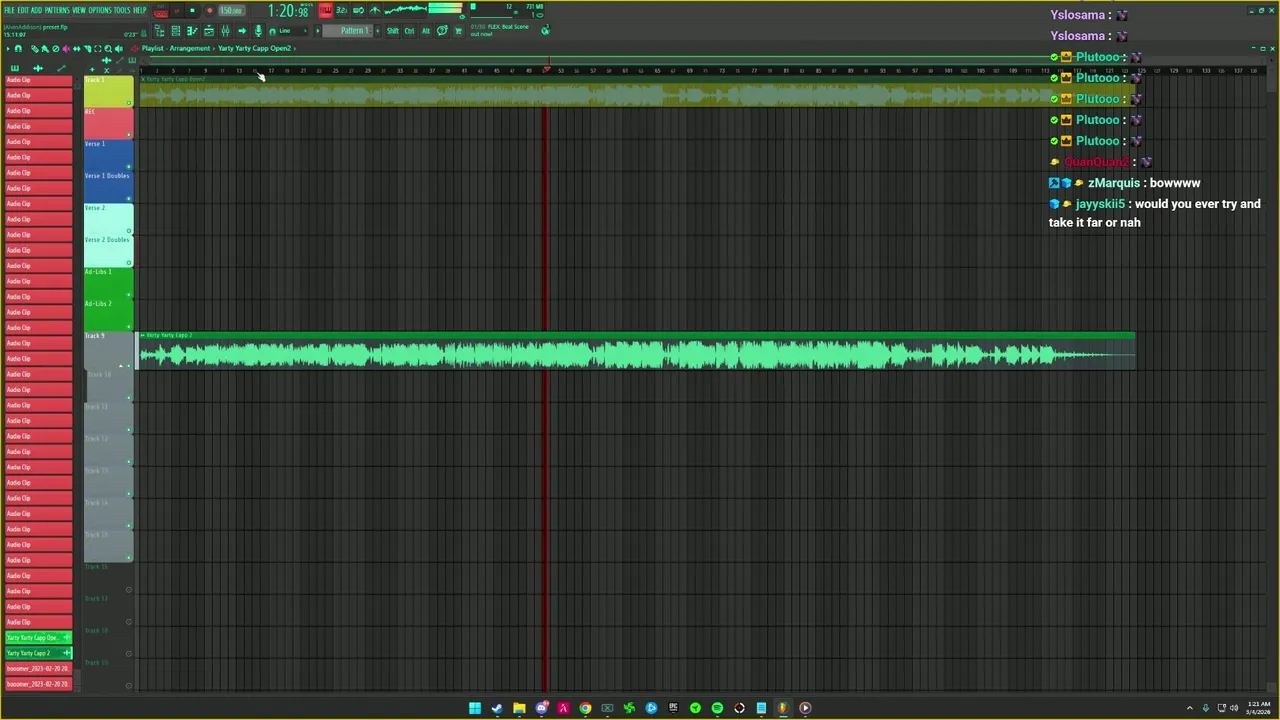
Task: Open the Line snap dropdown
Action: [x=293, y=31]
